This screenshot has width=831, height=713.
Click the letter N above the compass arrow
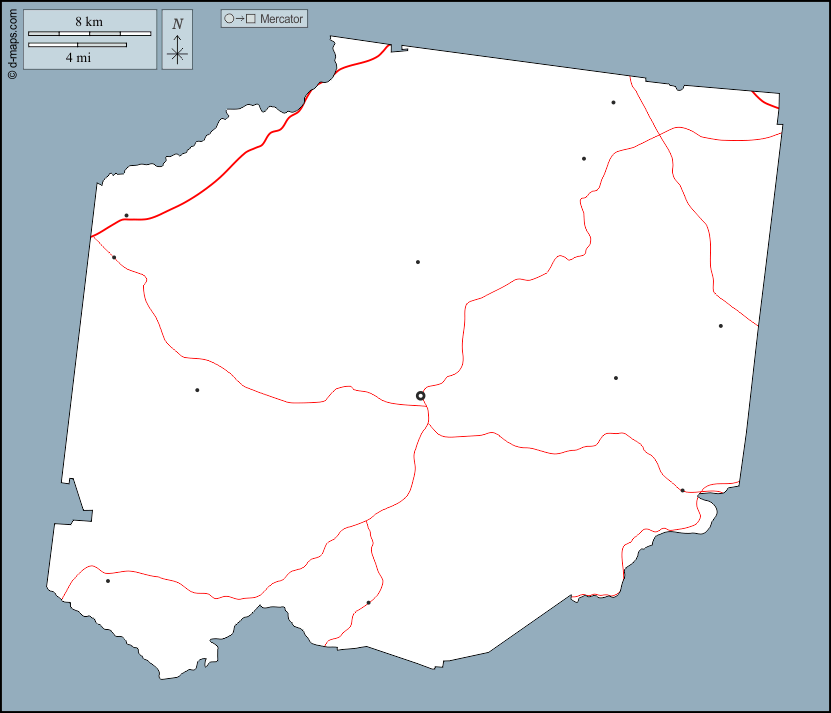[177, 24]
